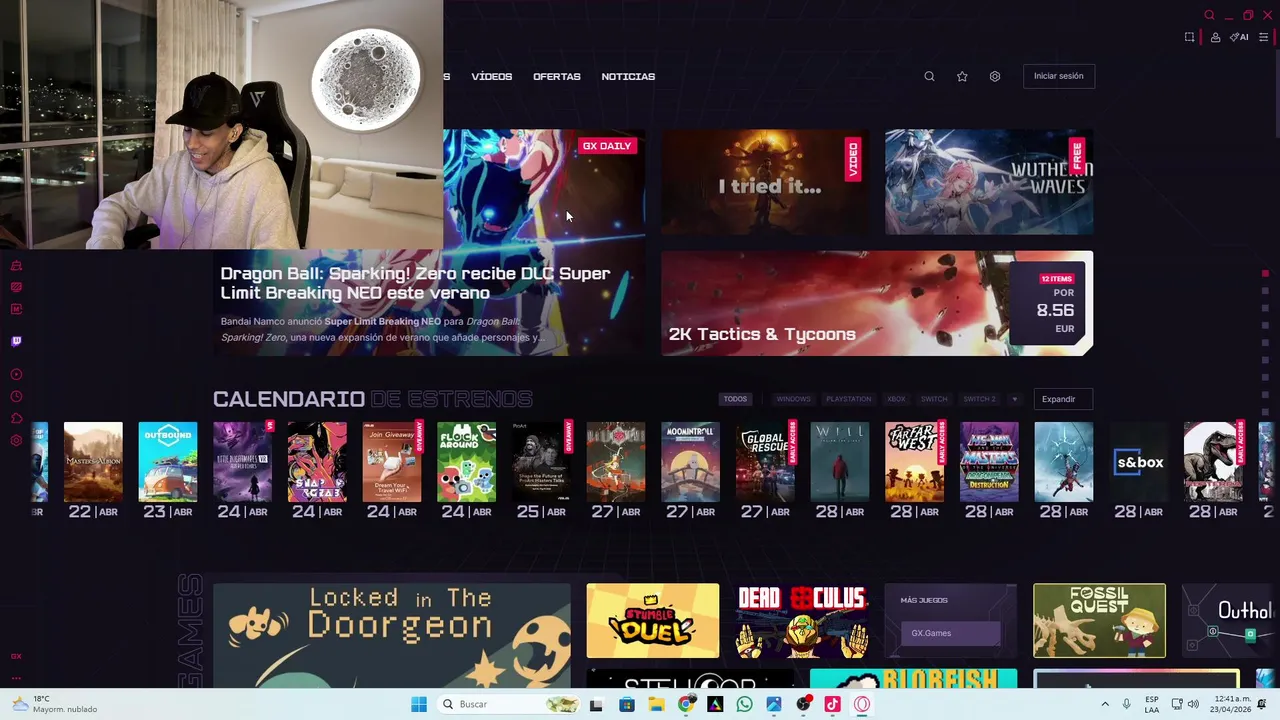This screenshot has width=1280, height=720.
Task: Open the extensions cube icon in sidebar
Action: [16, 418]
